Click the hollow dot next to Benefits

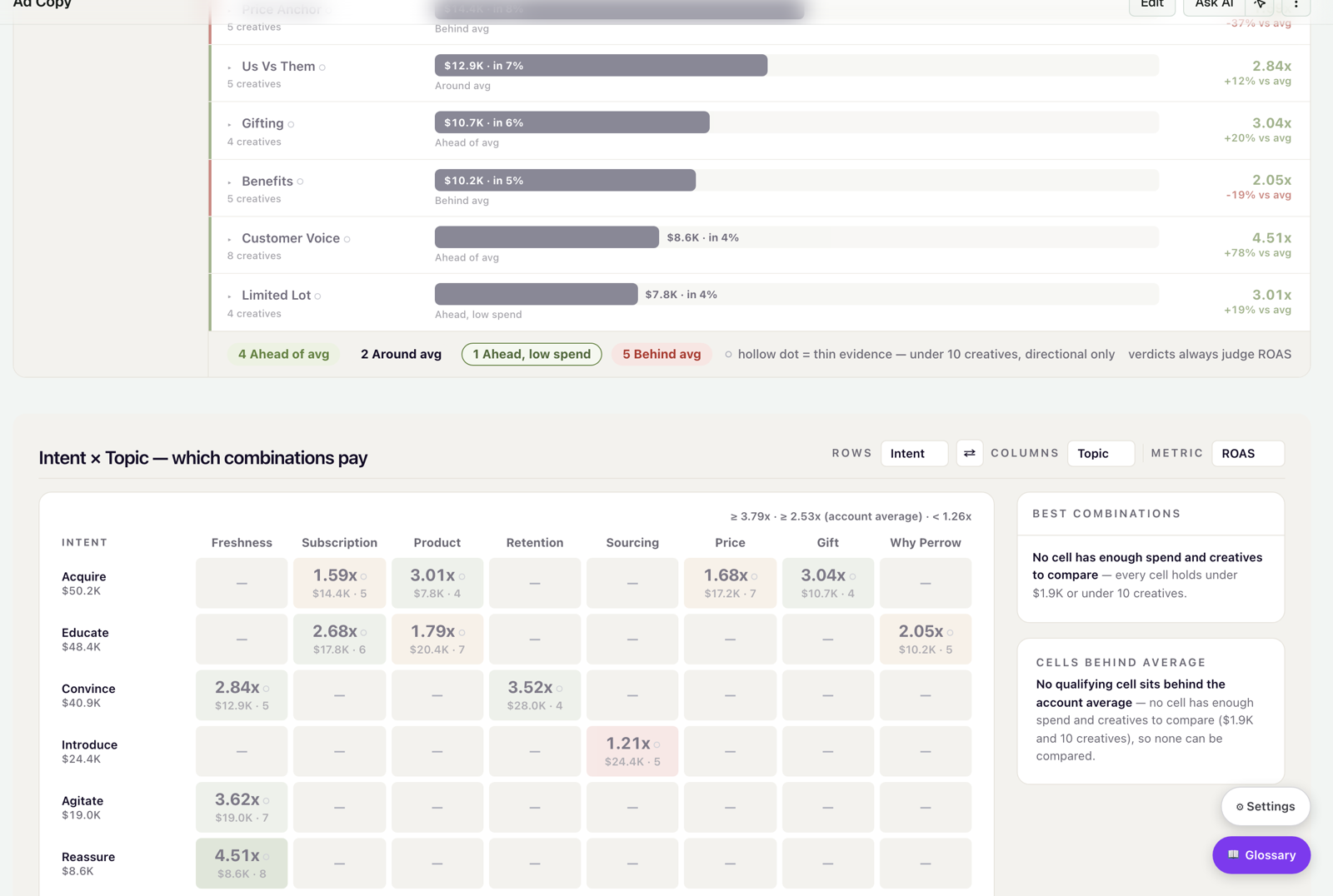tap(300, 182)
